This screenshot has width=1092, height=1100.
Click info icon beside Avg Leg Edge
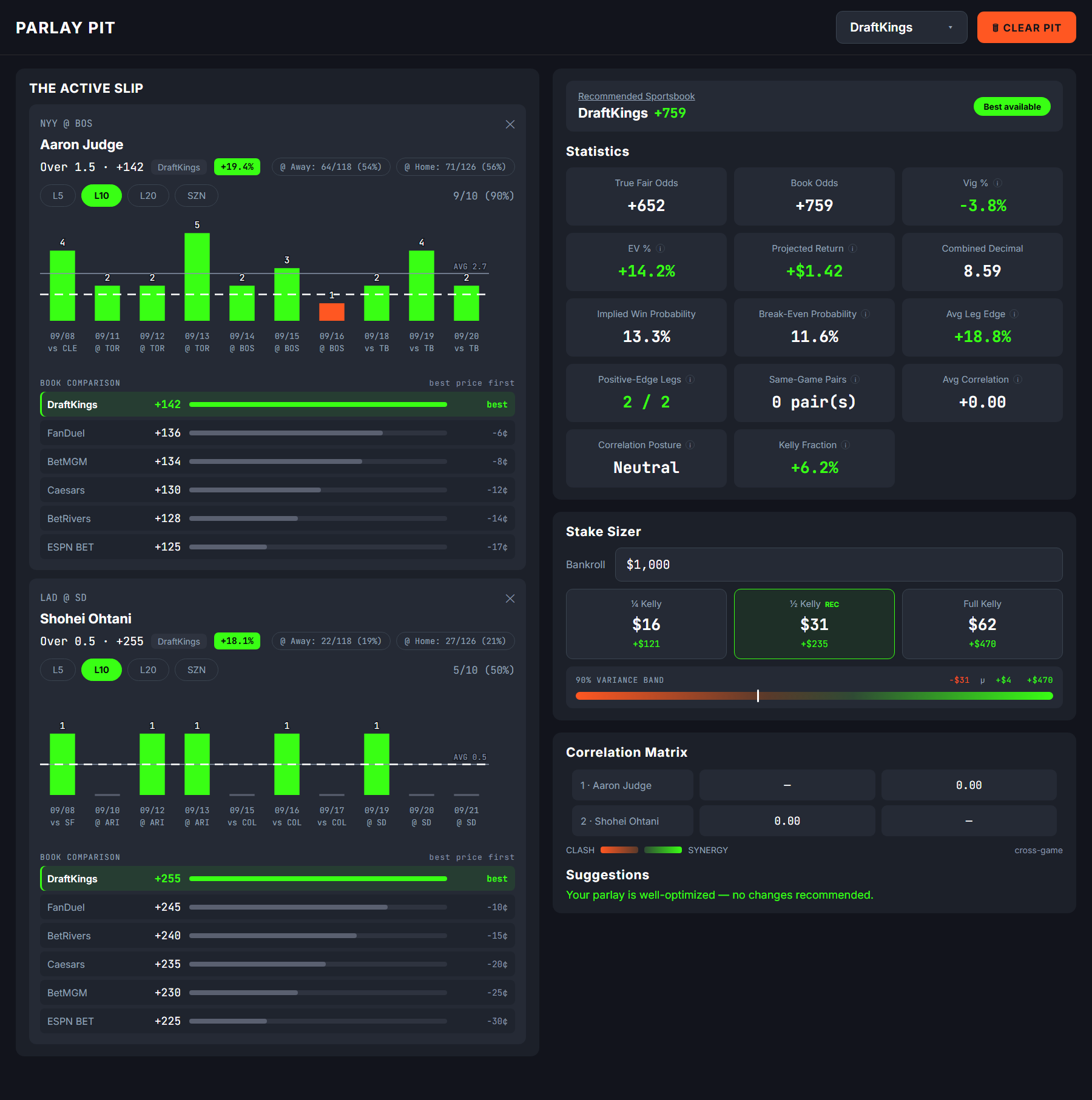point(1014,314)
